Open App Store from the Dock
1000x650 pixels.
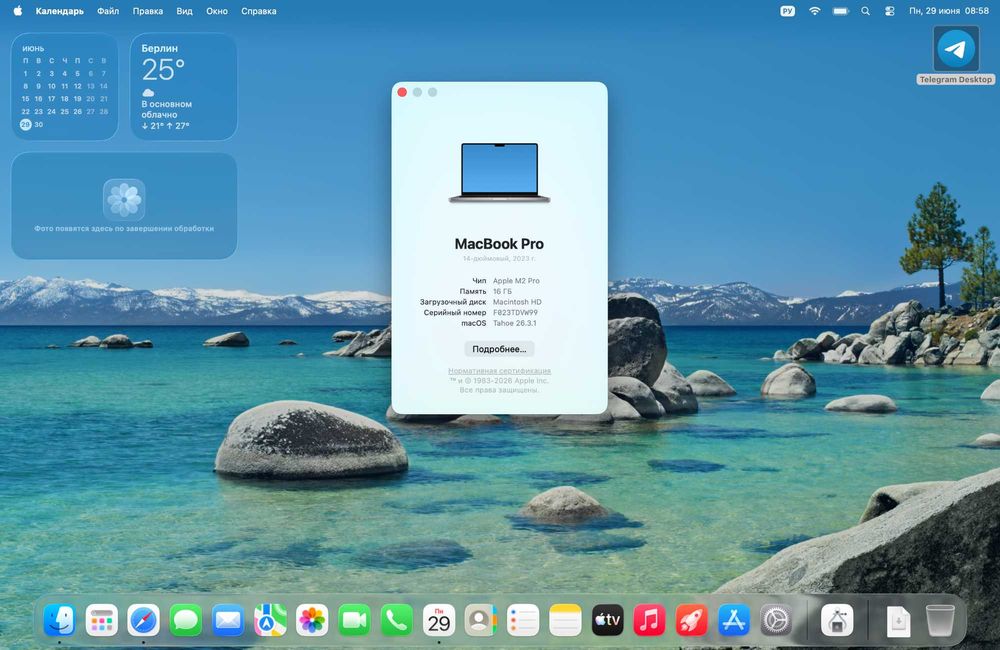coord(733,619)
